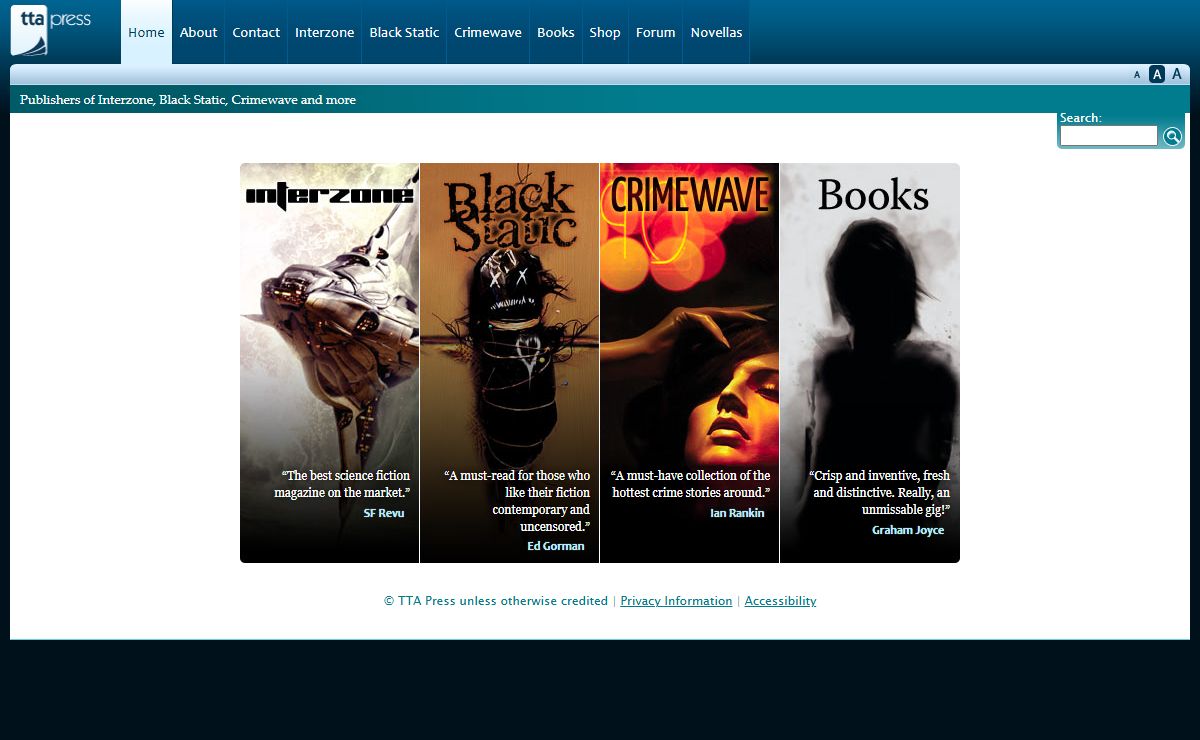Image resolution: width=1200 pixels, height=740 pixels.
Task: Click the hottest crime stories quote
Action: (x=690, y=484)
